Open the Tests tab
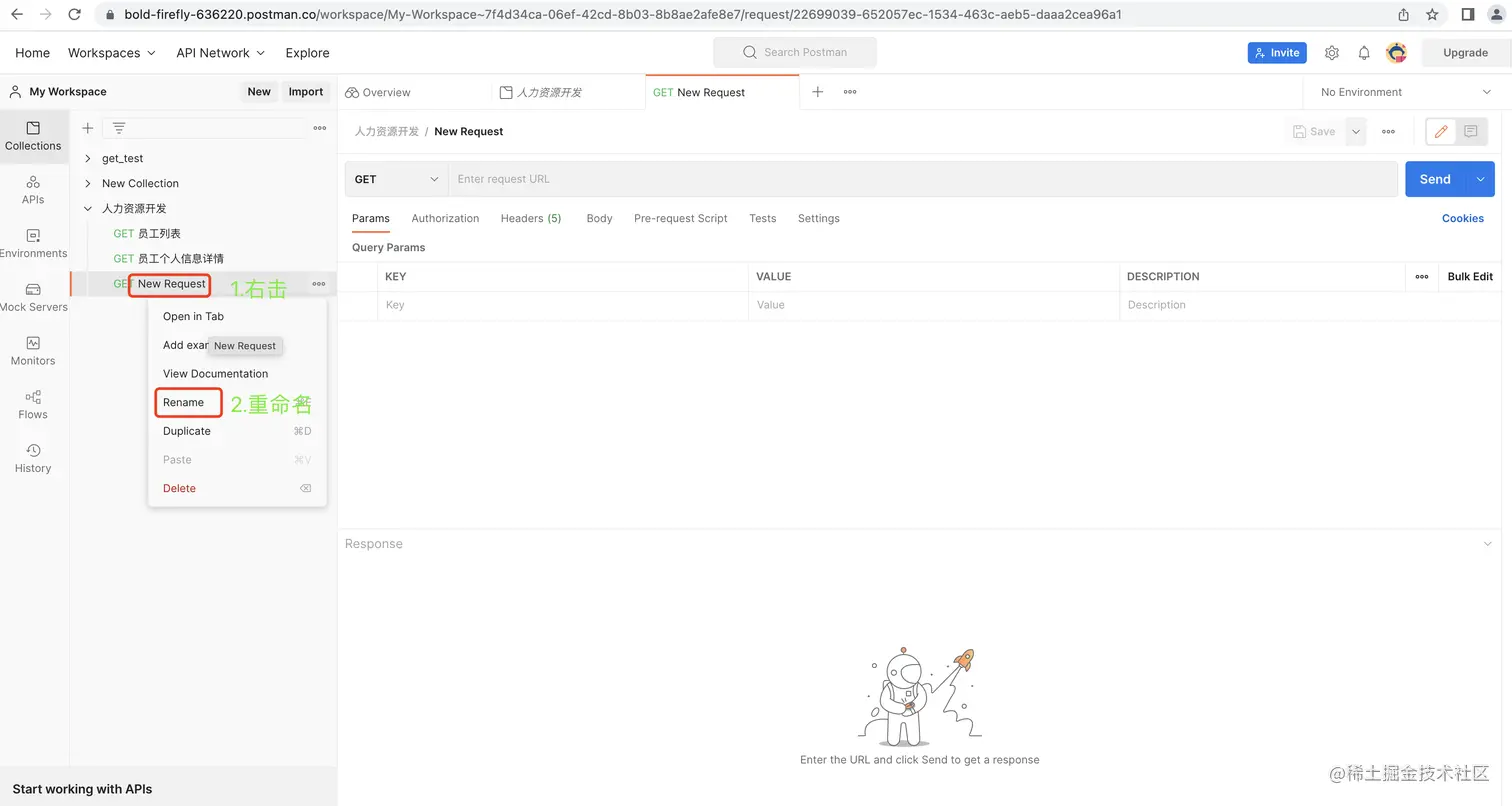1512x806 pixels. (x=763, y=219)
